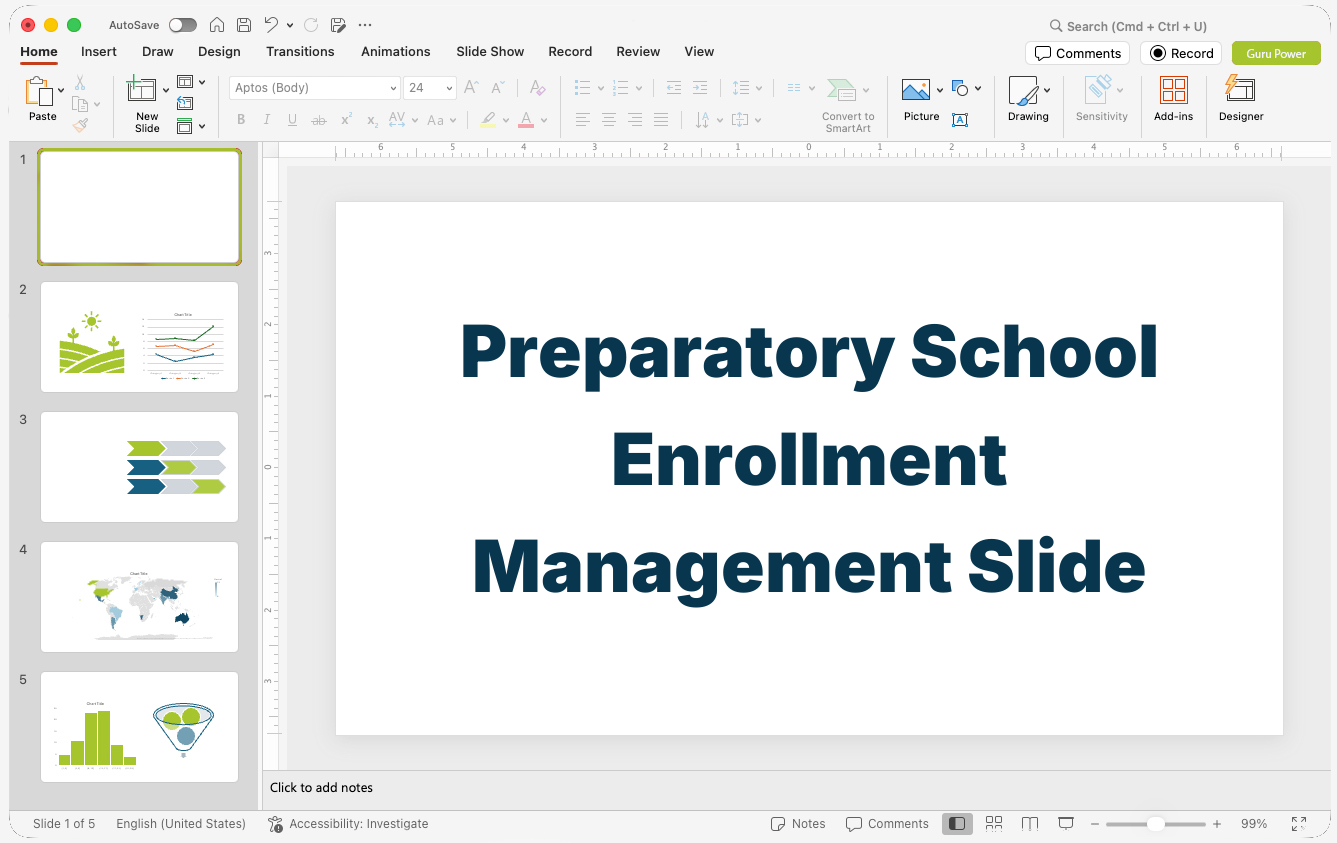The width and height of the screenshot is (1337, 843).
Task: Open the Slide Show tab
Action: tap(490, 51)
